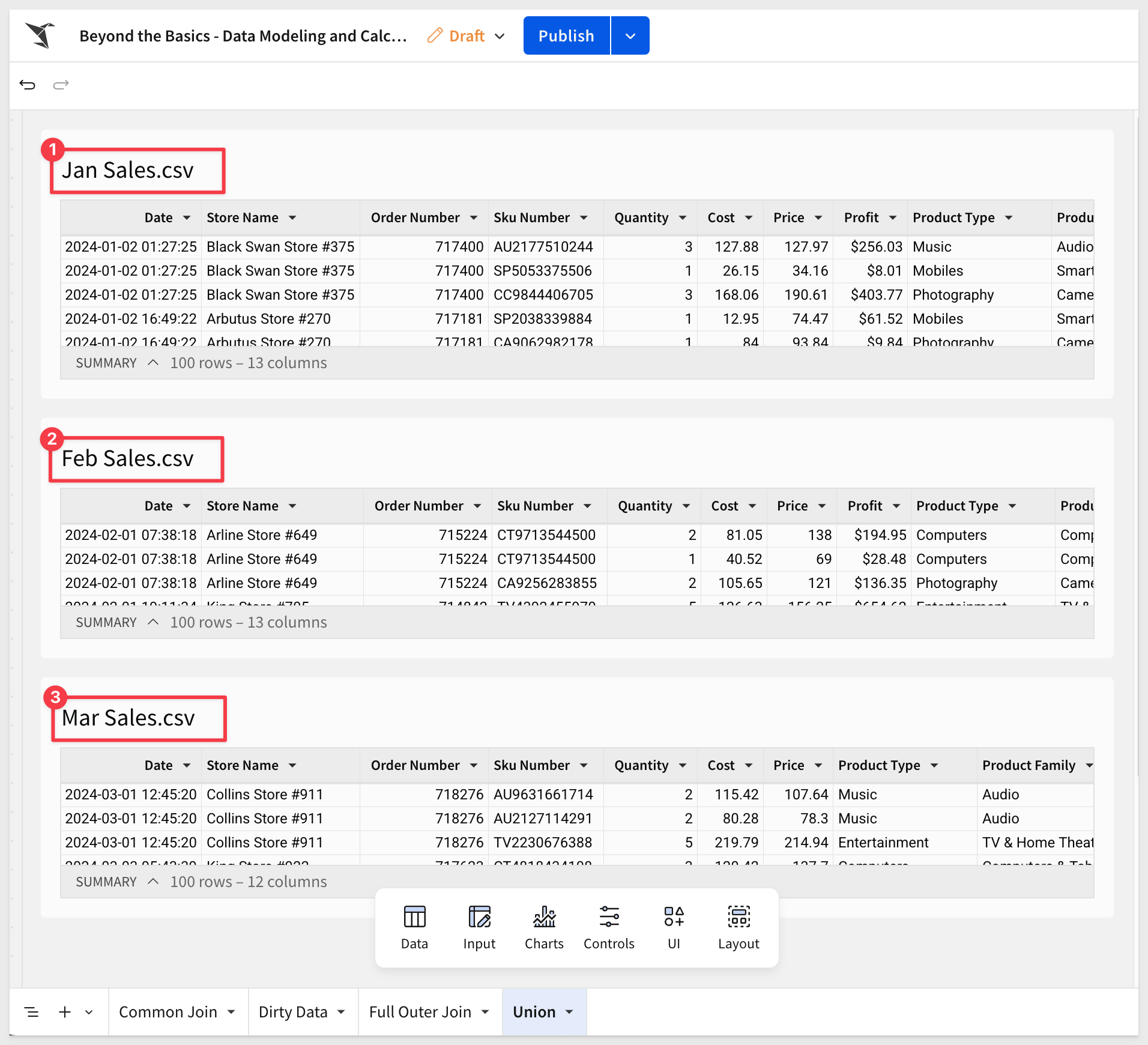Open Cost column menu in Jan Sales

click(749, 217)
